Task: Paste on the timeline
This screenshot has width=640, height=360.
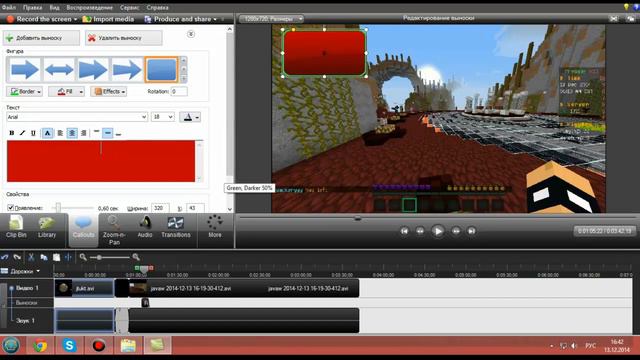Action: [x=56, y=257]
